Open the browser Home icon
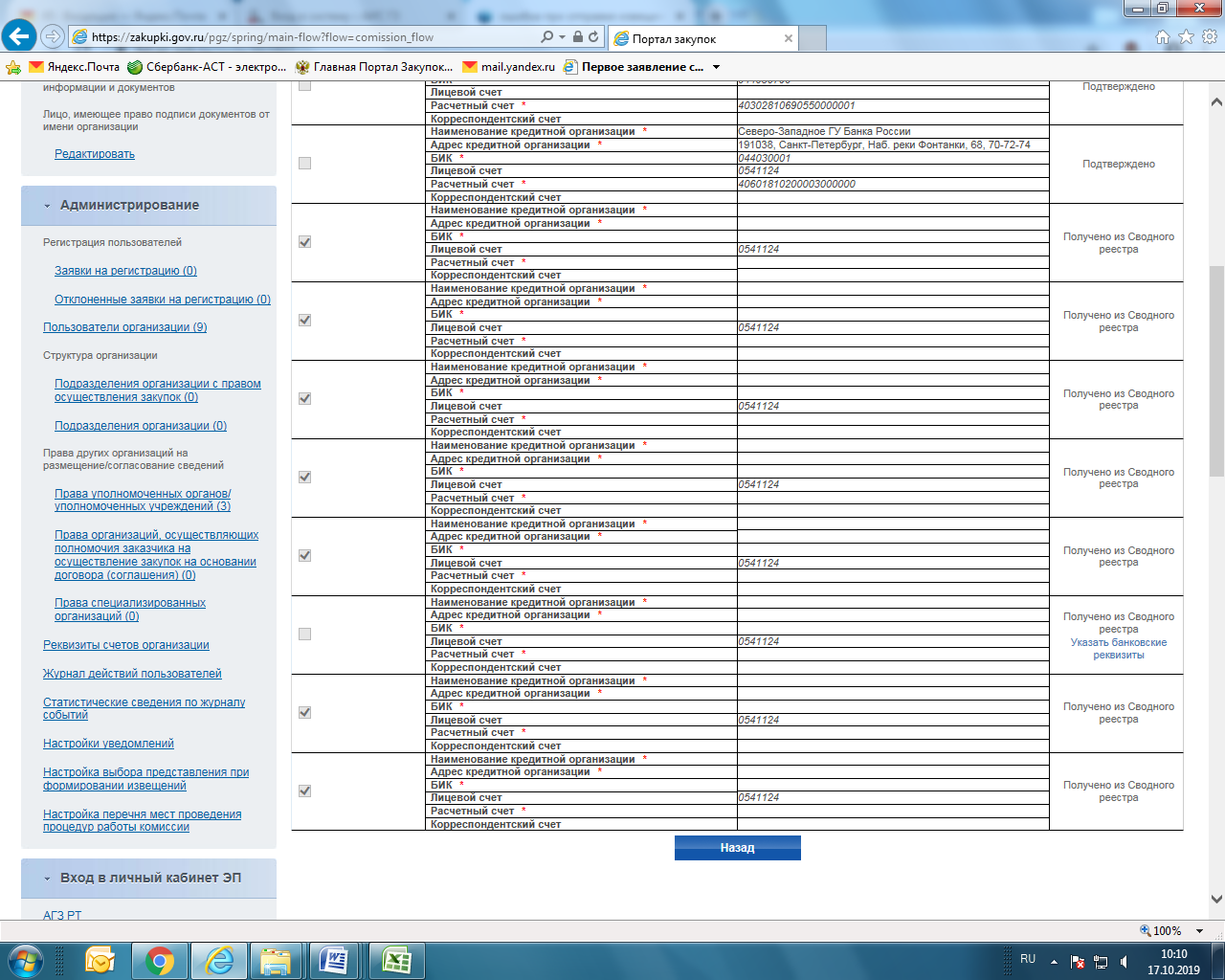 [1163, 36]
